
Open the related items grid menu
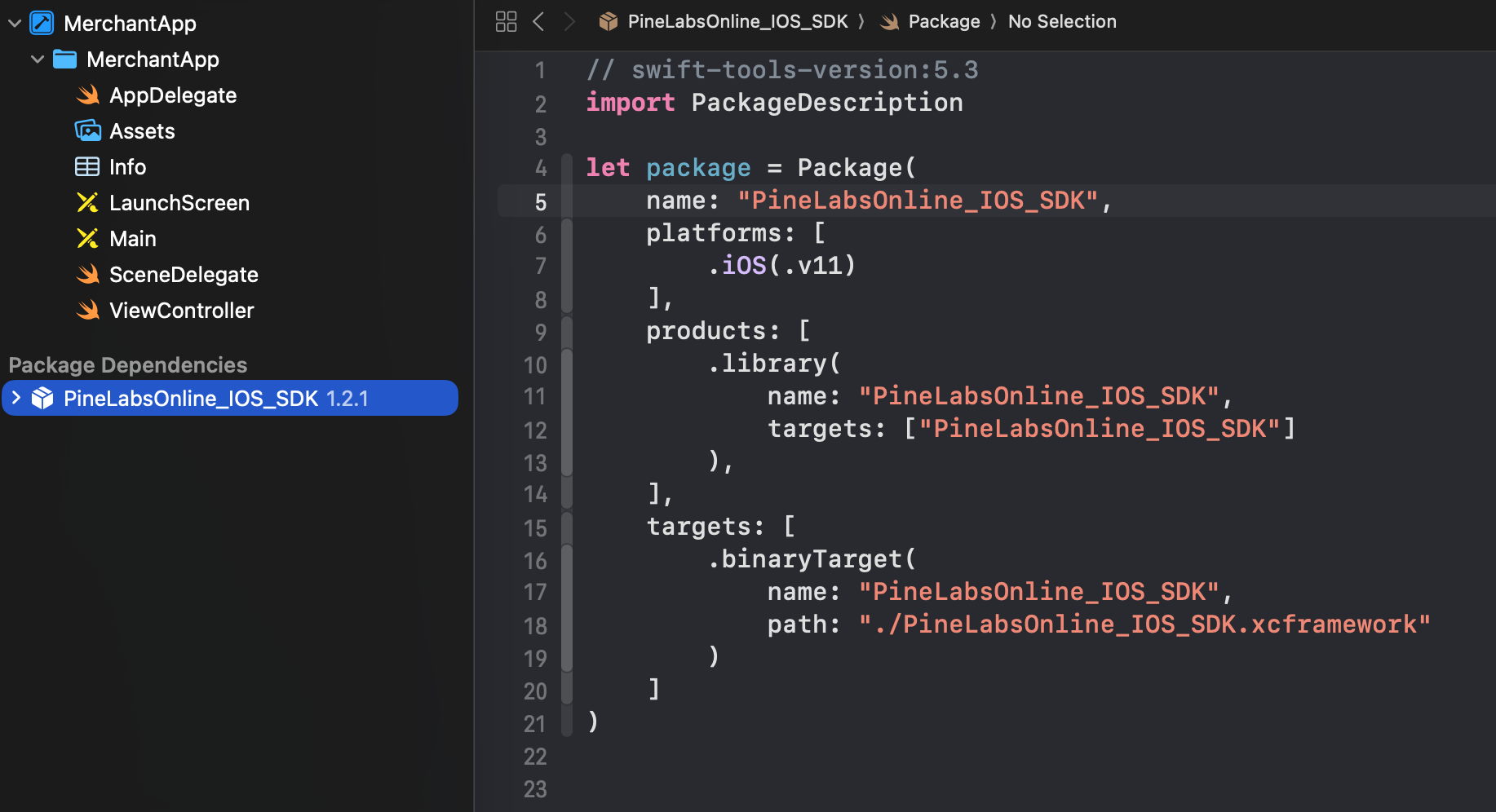[x=506, y=22]
